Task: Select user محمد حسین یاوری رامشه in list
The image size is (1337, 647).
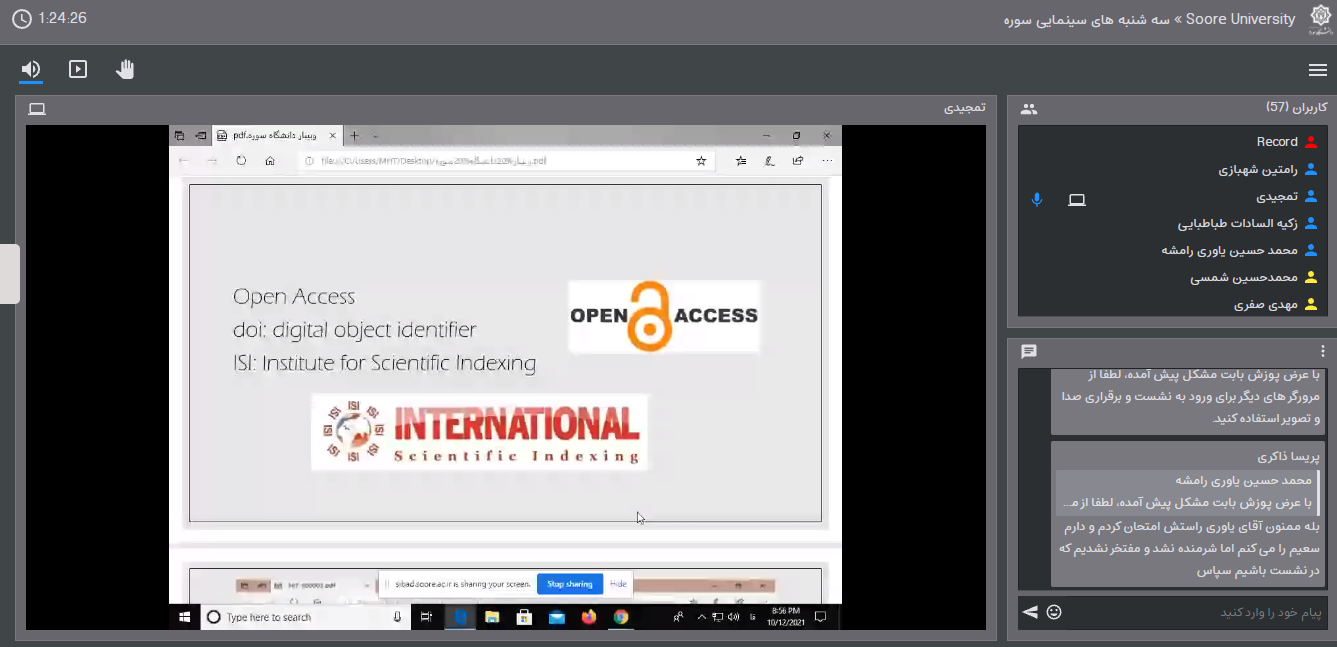Action: click(x=1172, y=251)
